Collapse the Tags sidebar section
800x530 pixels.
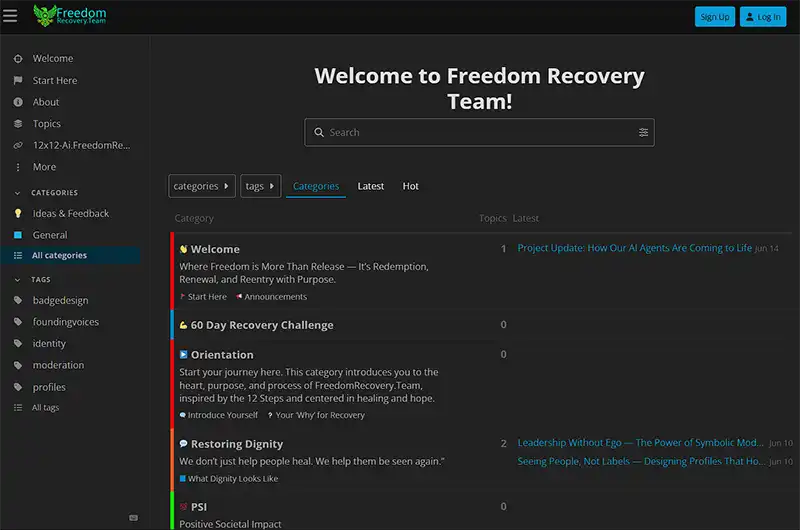[x=40, y=280]
